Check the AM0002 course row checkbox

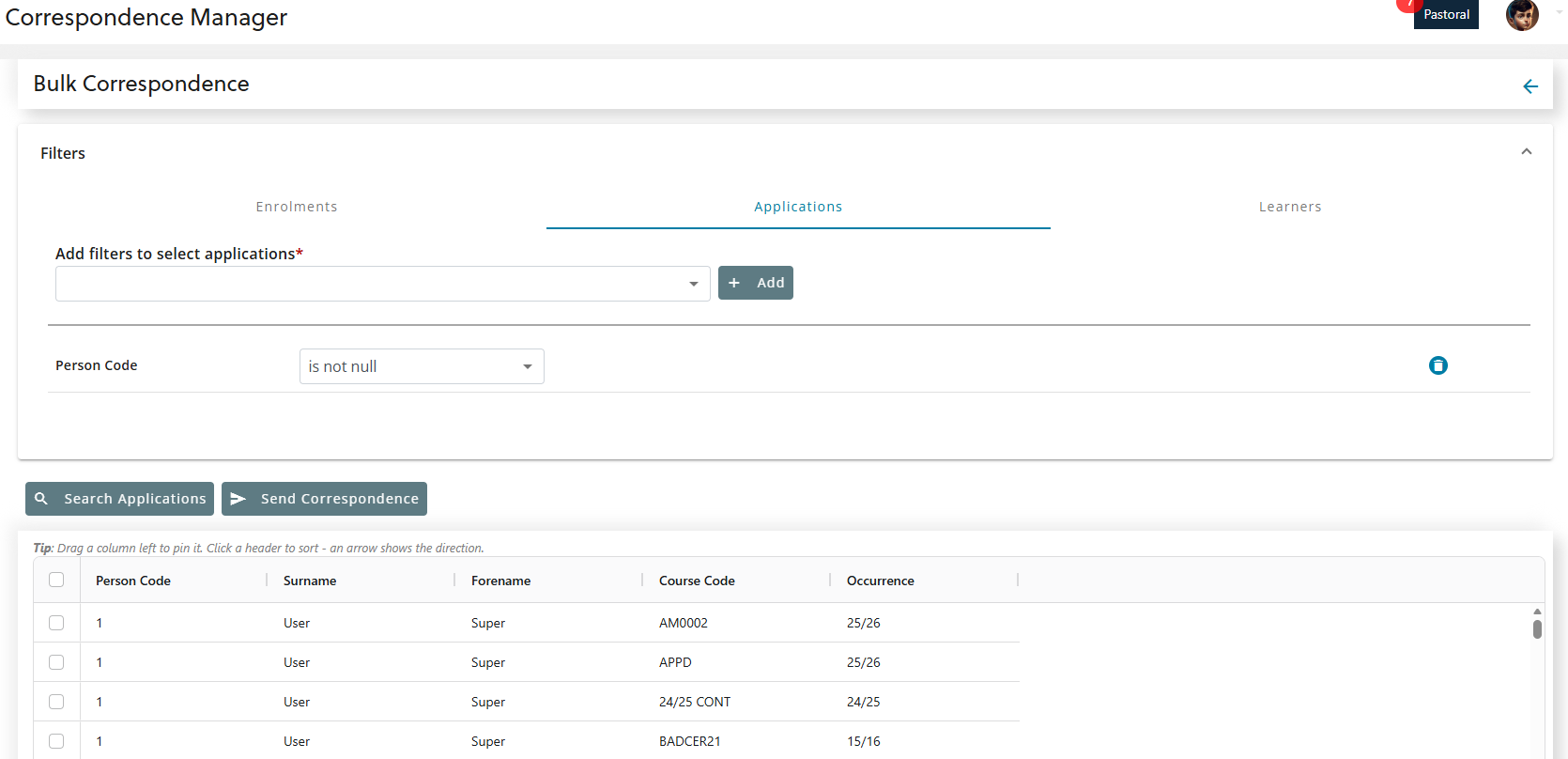[x=56, y=623]
